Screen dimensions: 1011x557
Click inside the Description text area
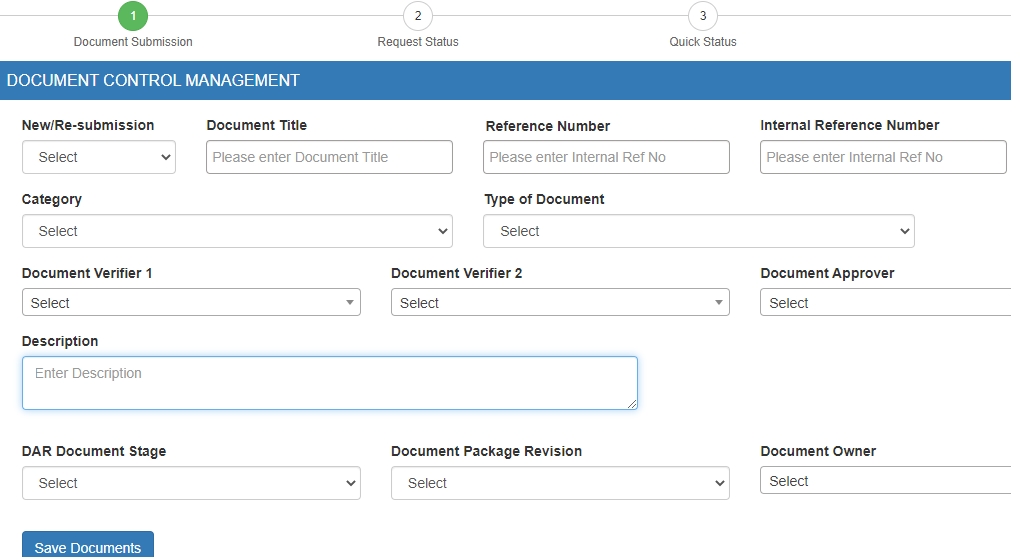(329, 383)
